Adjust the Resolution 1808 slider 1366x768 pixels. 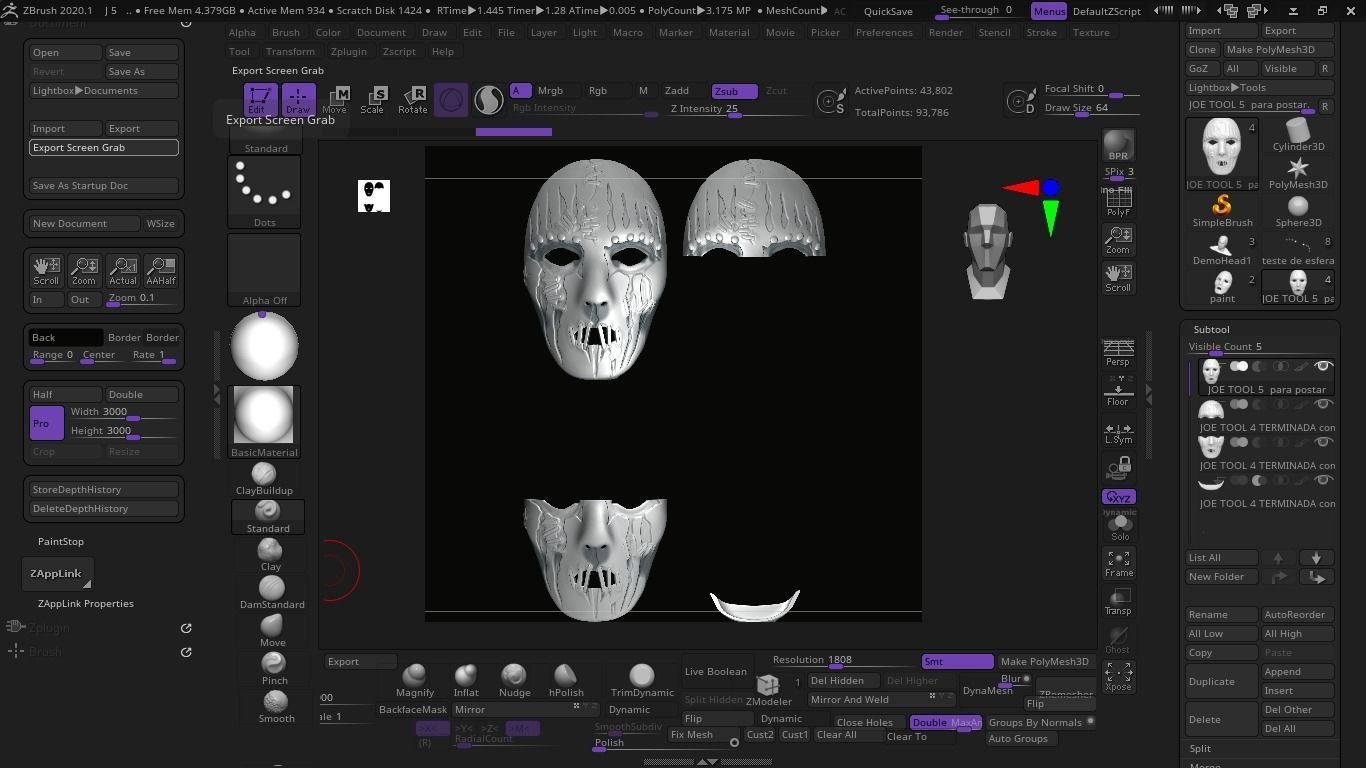click(843, 661)
